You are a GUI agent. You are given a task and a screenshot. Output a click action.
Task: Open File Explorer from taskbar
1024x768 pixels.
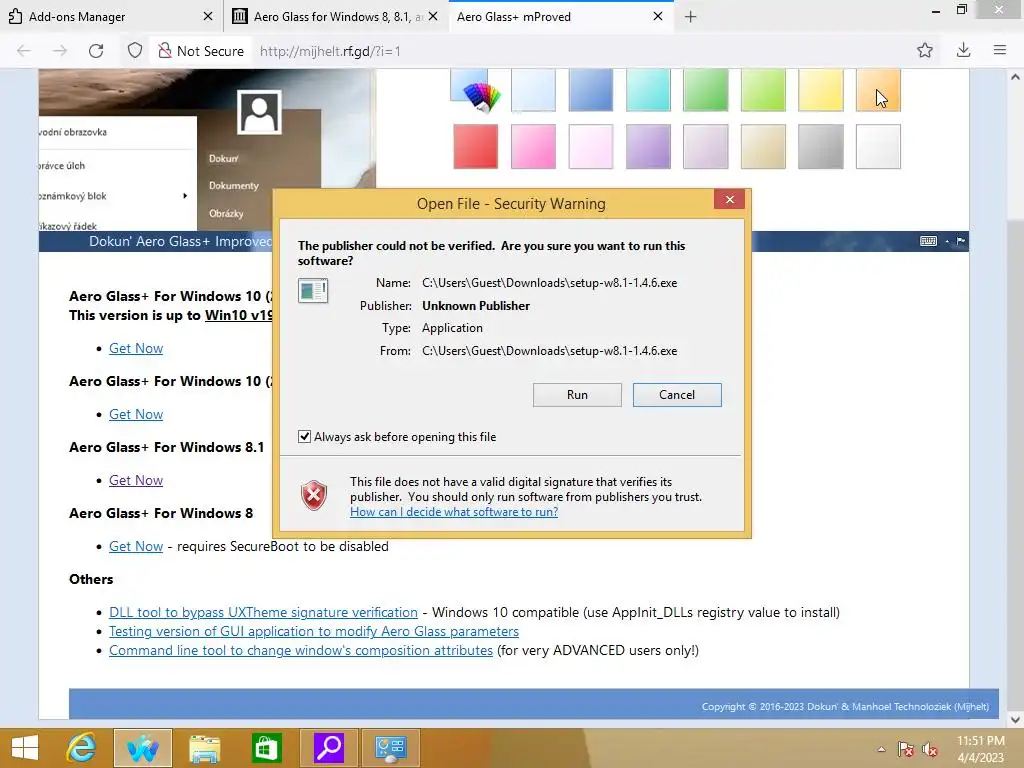pos(204,748)
